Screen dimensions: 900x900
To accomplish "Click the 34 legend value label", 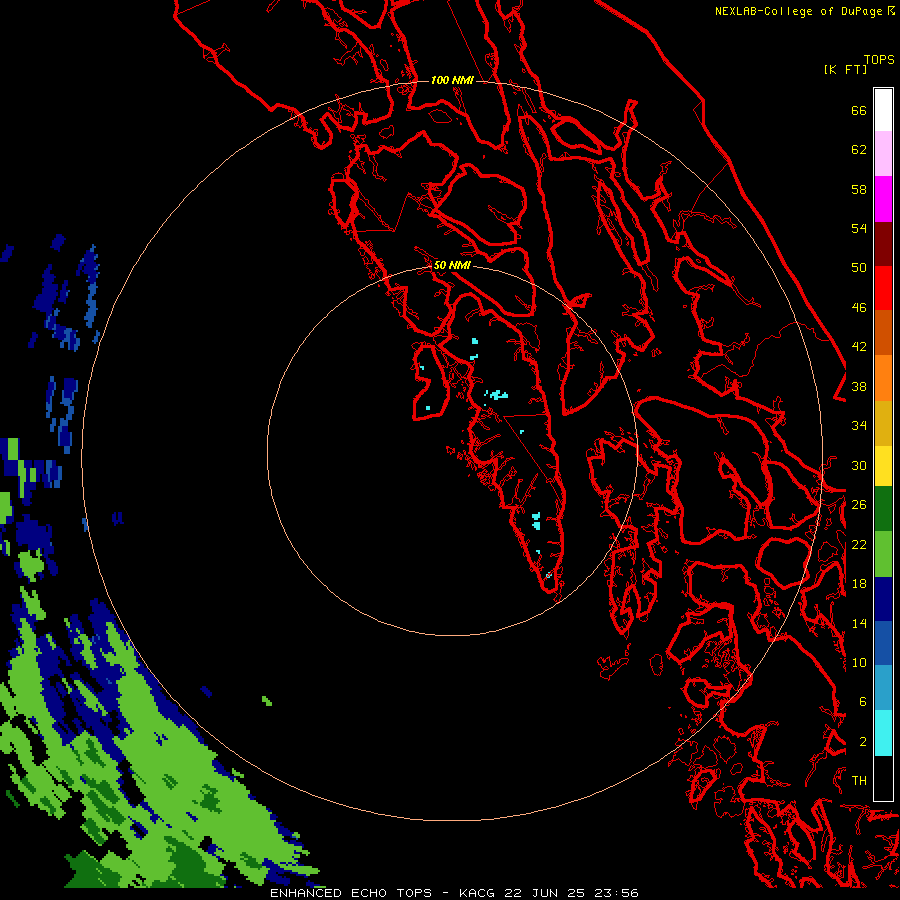I will [859, 426].
